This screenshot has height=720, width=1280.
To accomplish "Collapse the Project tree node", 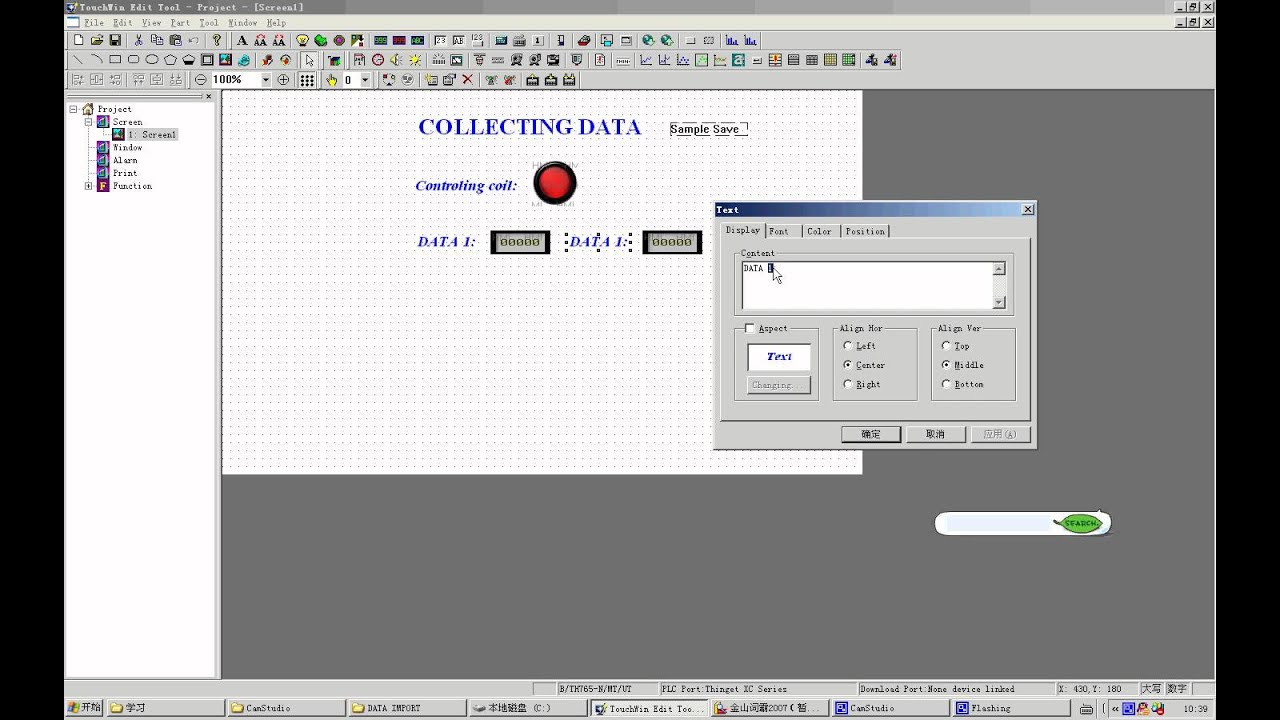I will coord(74,109).
